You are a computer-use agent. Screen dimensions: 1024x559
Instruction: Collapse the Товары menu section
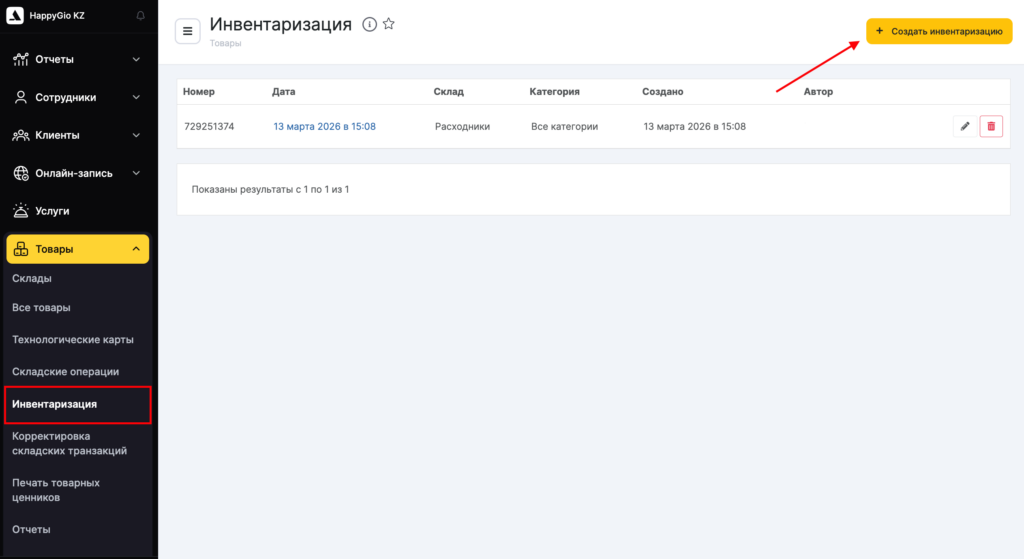click(136, 249)
